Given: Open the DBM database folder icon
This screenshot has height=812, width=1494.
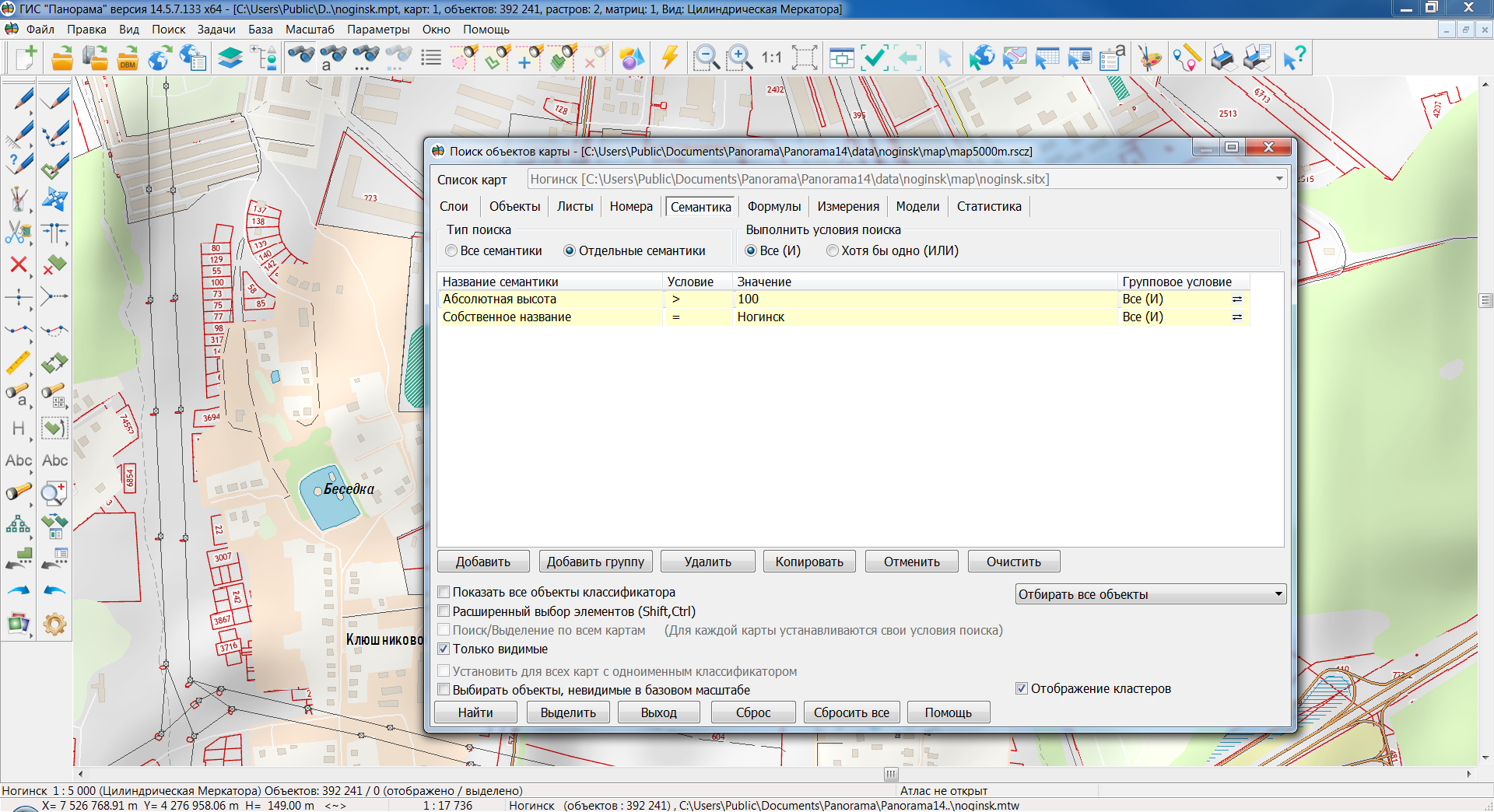Looking at the screenshot, I should (x=128, y=58).
